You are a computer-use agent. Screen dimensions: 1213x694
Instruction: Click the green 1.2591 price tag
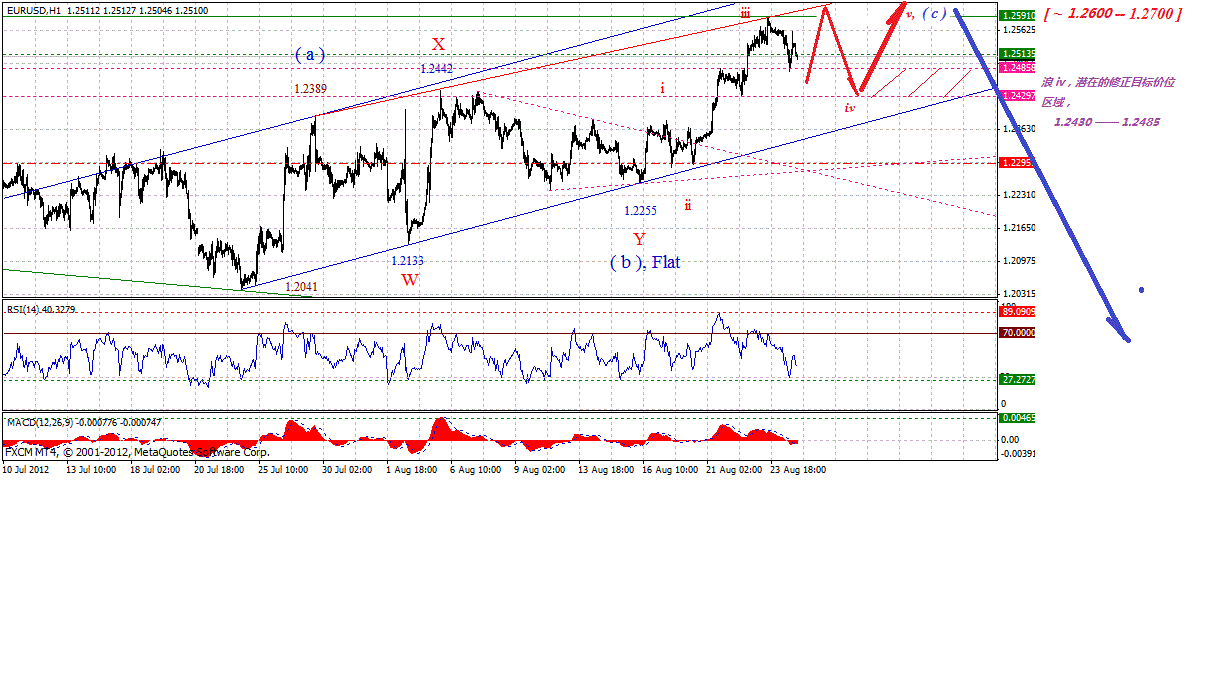[1017, 16]
